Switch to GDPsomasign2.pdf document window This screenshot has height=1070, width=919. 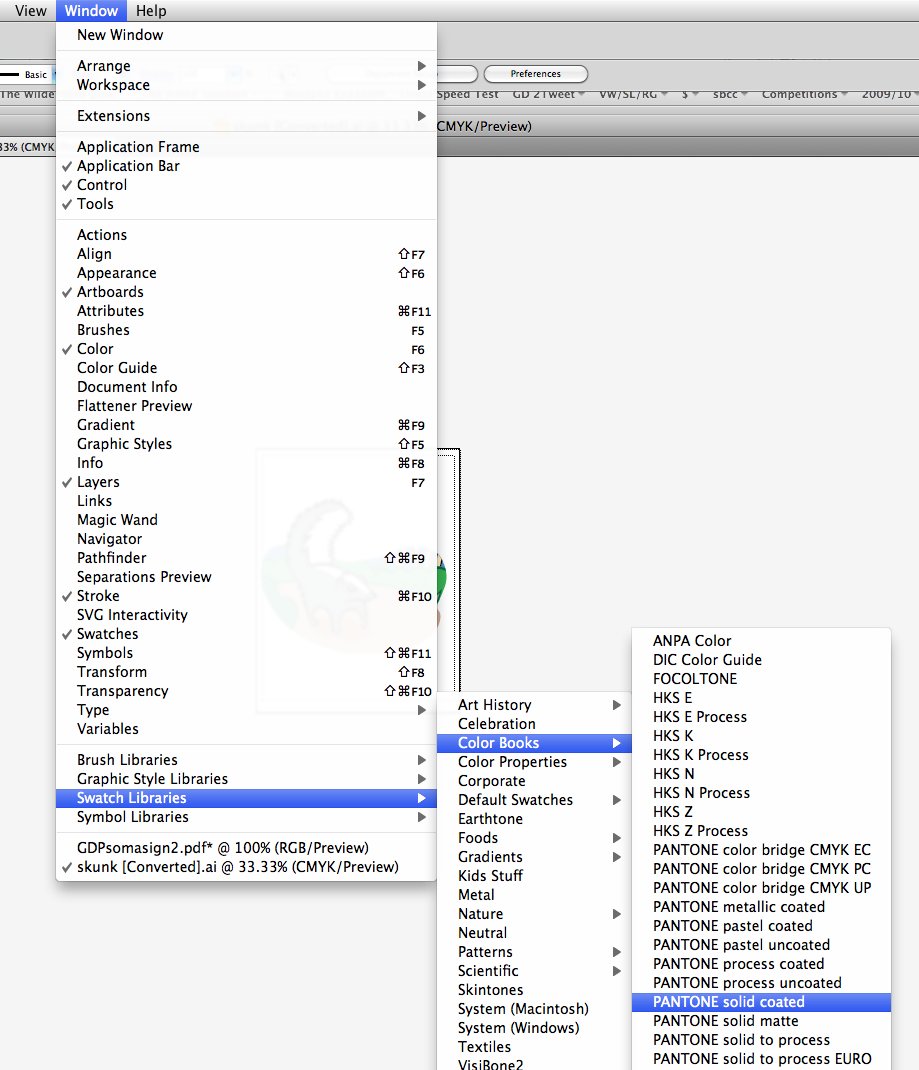[246, 848]
